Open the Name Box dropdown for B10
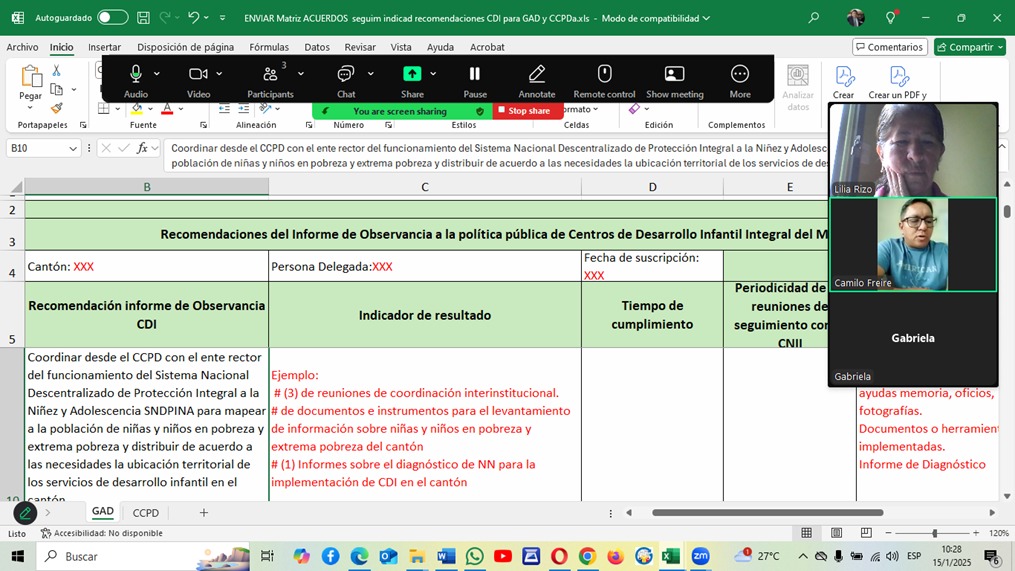Viewport: 1015px width, 571px height. [72, 148]
